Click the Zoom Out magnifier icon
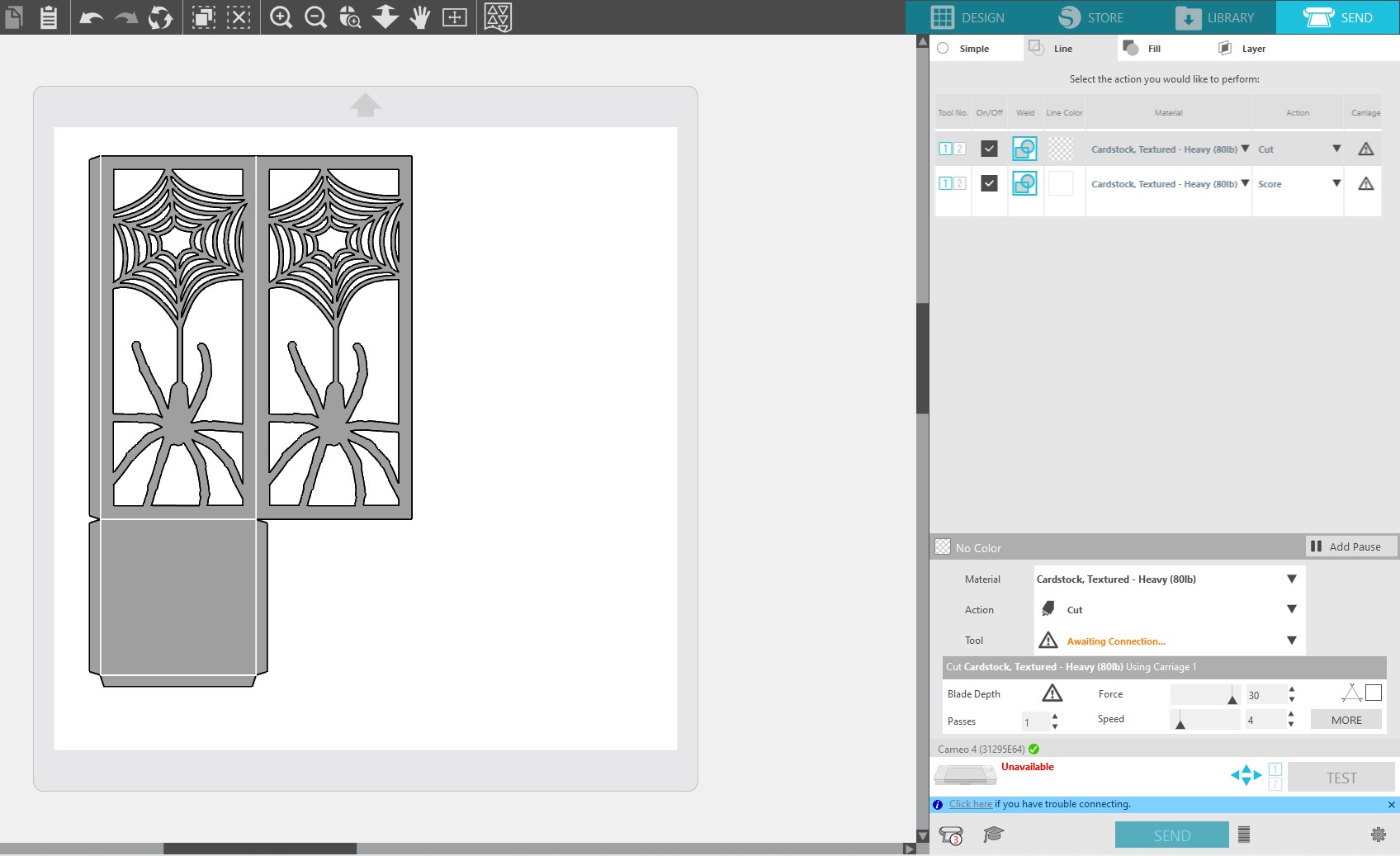This screenshot has width=1400, height=856. coord(315,17)
